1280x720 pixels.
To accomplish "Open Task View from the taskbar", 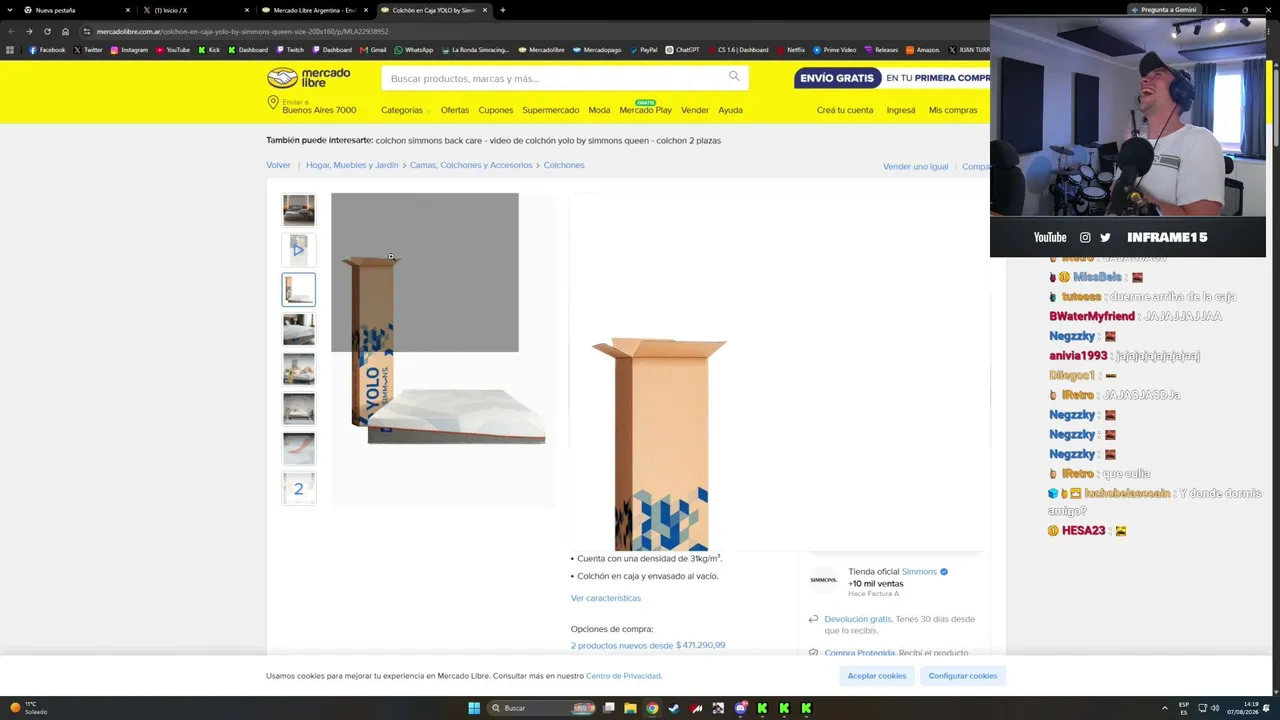I will pyautogui.click(x=608, y=708).
